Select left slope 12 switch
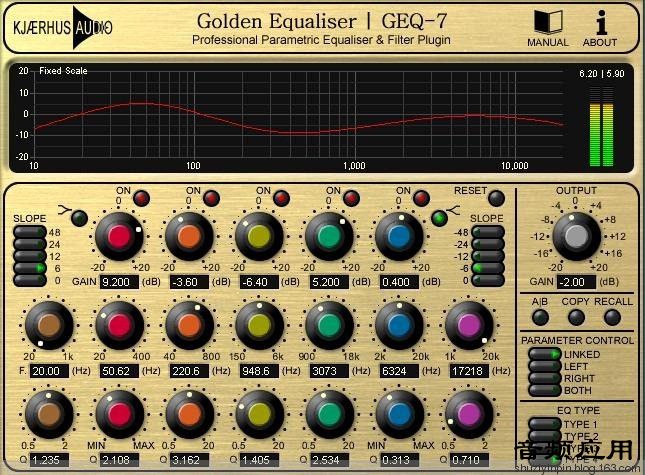The image size is (645, 475). [x=30, y=256]
